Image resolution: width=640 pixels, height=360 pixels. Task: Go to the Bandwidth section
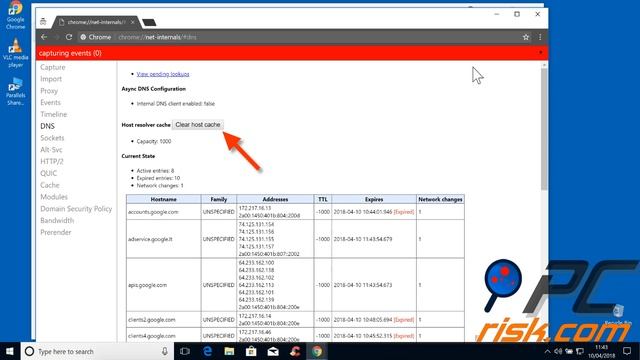[x=57, y=221]
